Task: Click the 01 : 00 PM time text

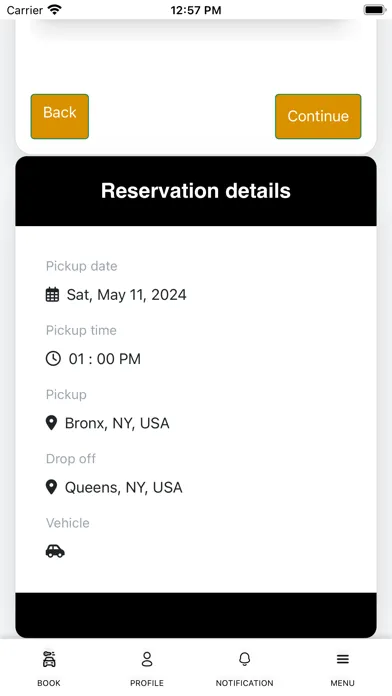Action: (x=105, y=359)
